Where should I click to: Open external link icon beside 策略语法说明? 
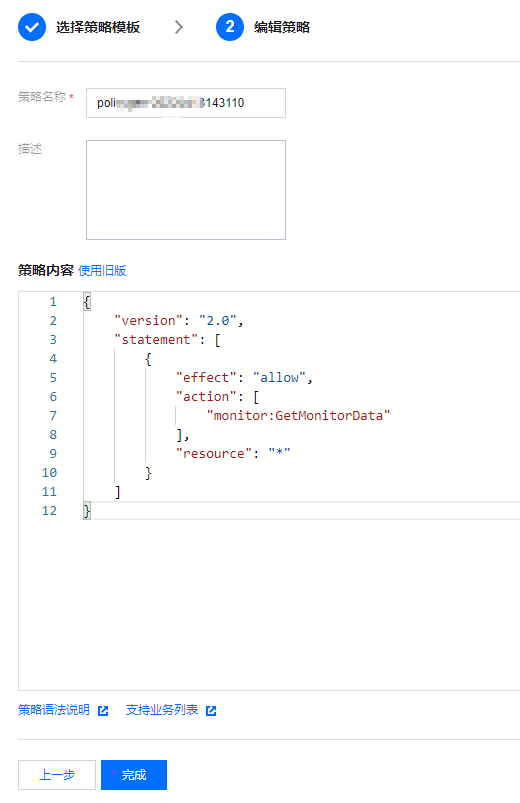(103, 711)
